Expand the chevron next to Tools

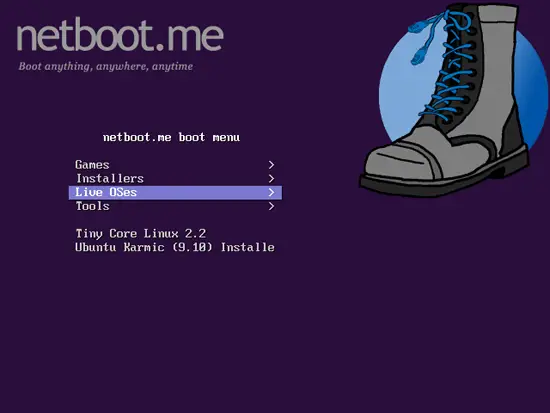click(271, 206)
